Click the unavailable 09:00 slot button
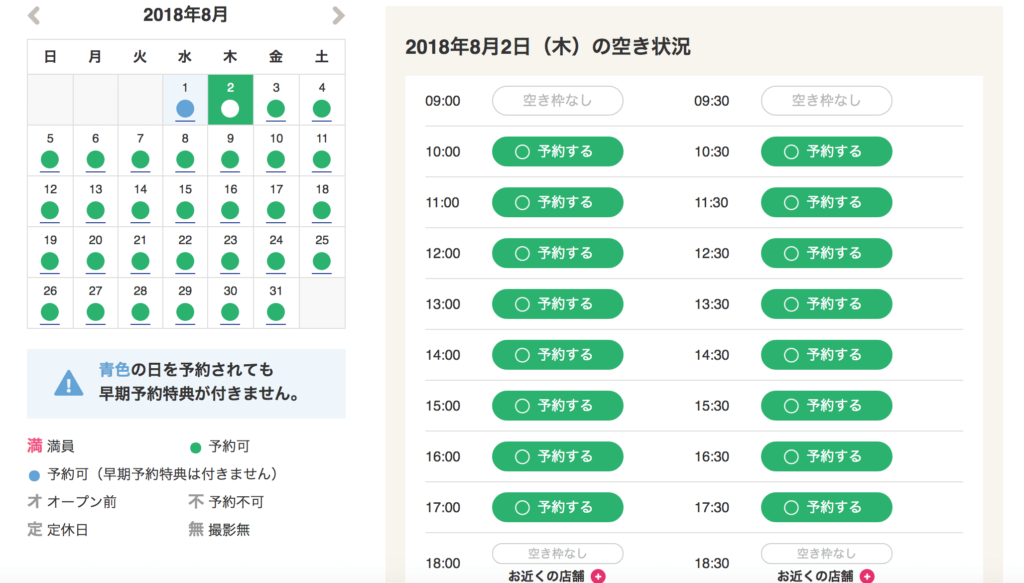Screen dimensions: 1024x583 557,101
